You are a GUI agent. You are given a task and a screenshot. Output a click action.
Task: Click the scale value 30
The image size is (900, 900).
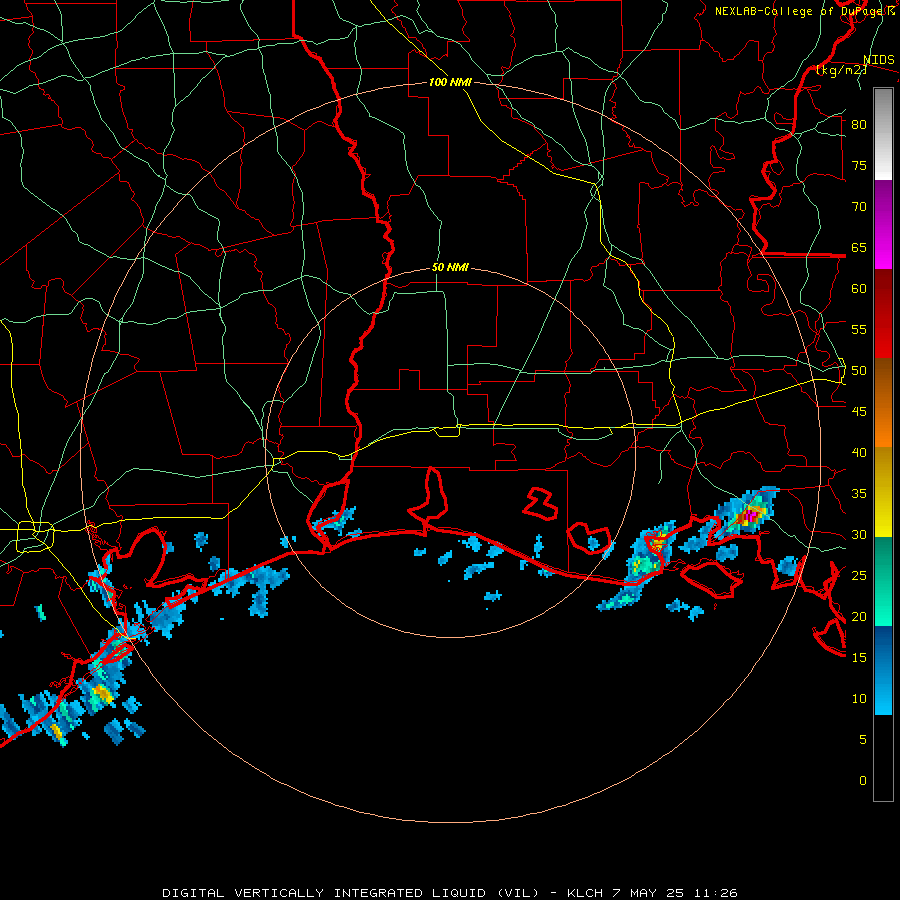tap(859, 535)
